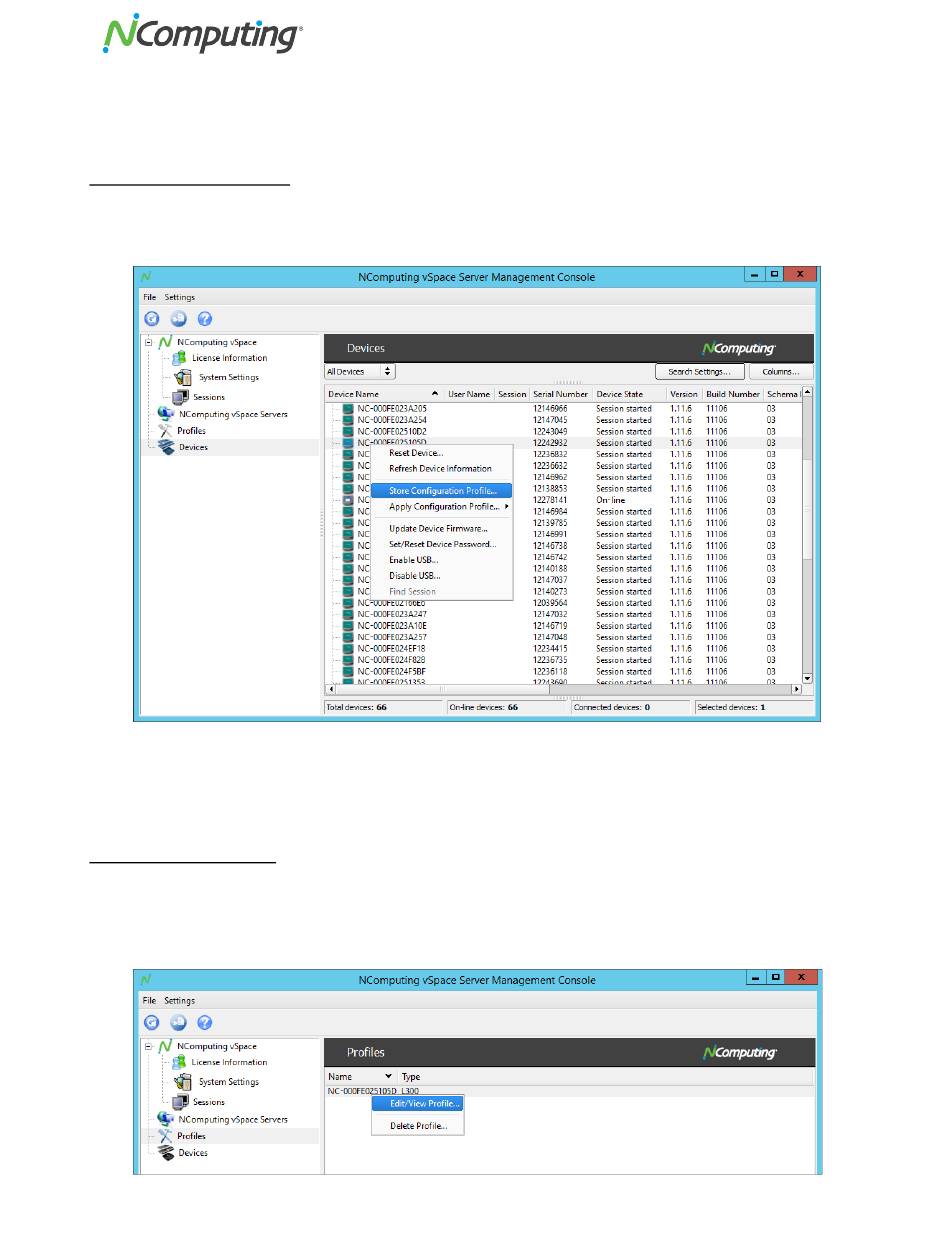Viewport: 950px width, 1248px height.
Task: Click the Columns button
Action: pos(781,372)
